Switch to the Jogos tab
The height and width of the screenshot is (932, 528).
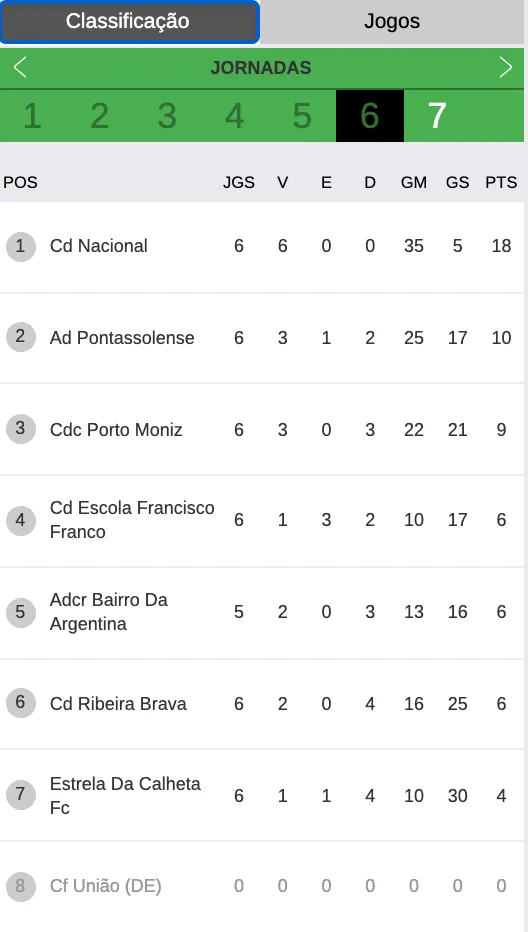(x=392, y=21)
